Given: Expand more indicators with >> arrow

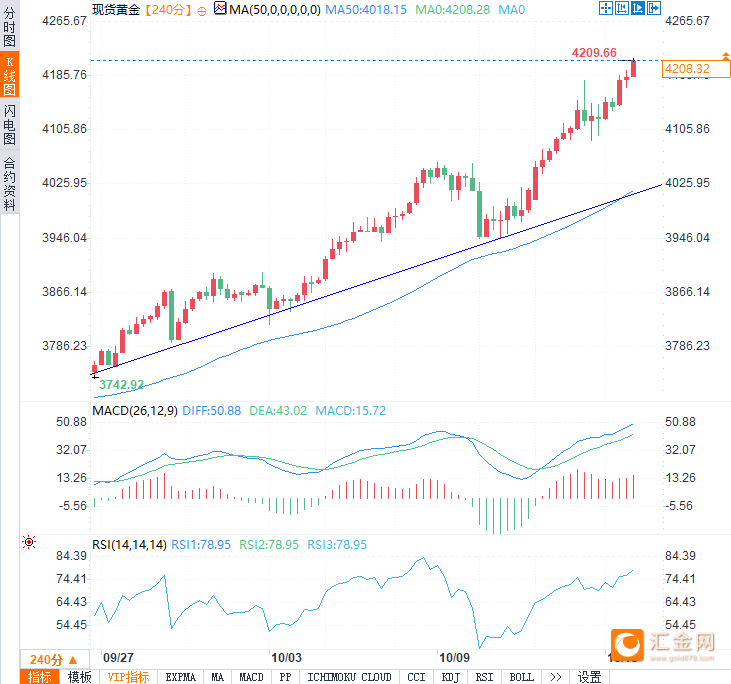Looking at the screenshot, I should (x=555, y=677).
